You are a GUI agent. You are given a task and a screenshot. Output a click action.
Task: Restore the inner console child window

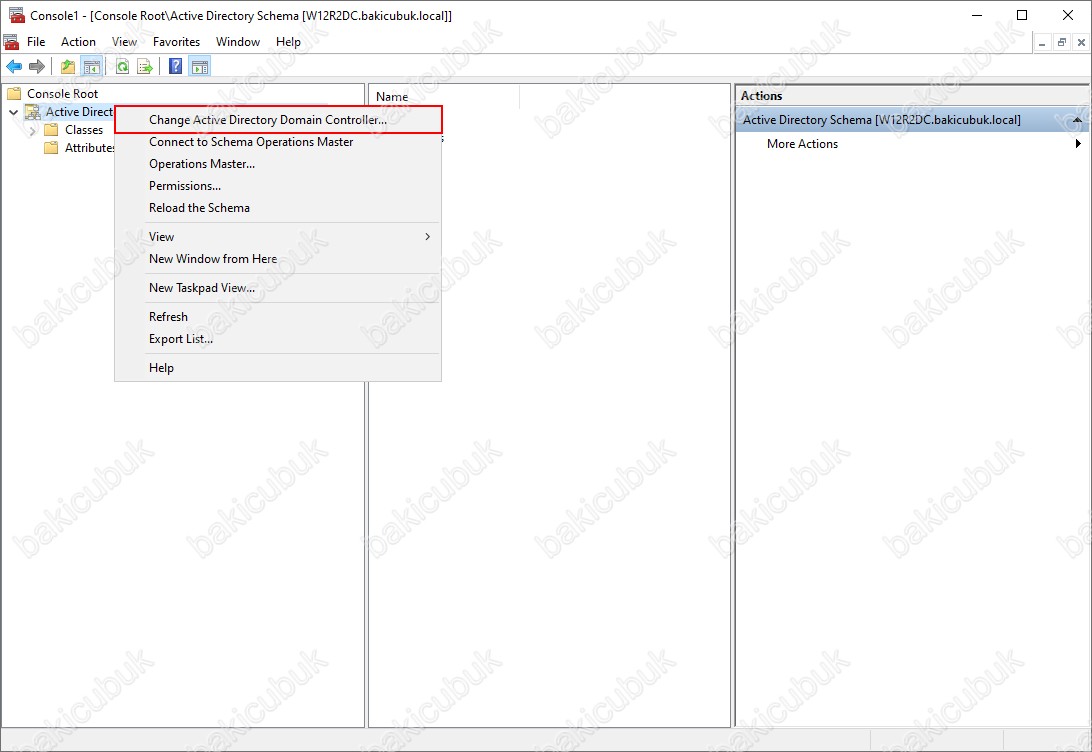pos(1061,42)
